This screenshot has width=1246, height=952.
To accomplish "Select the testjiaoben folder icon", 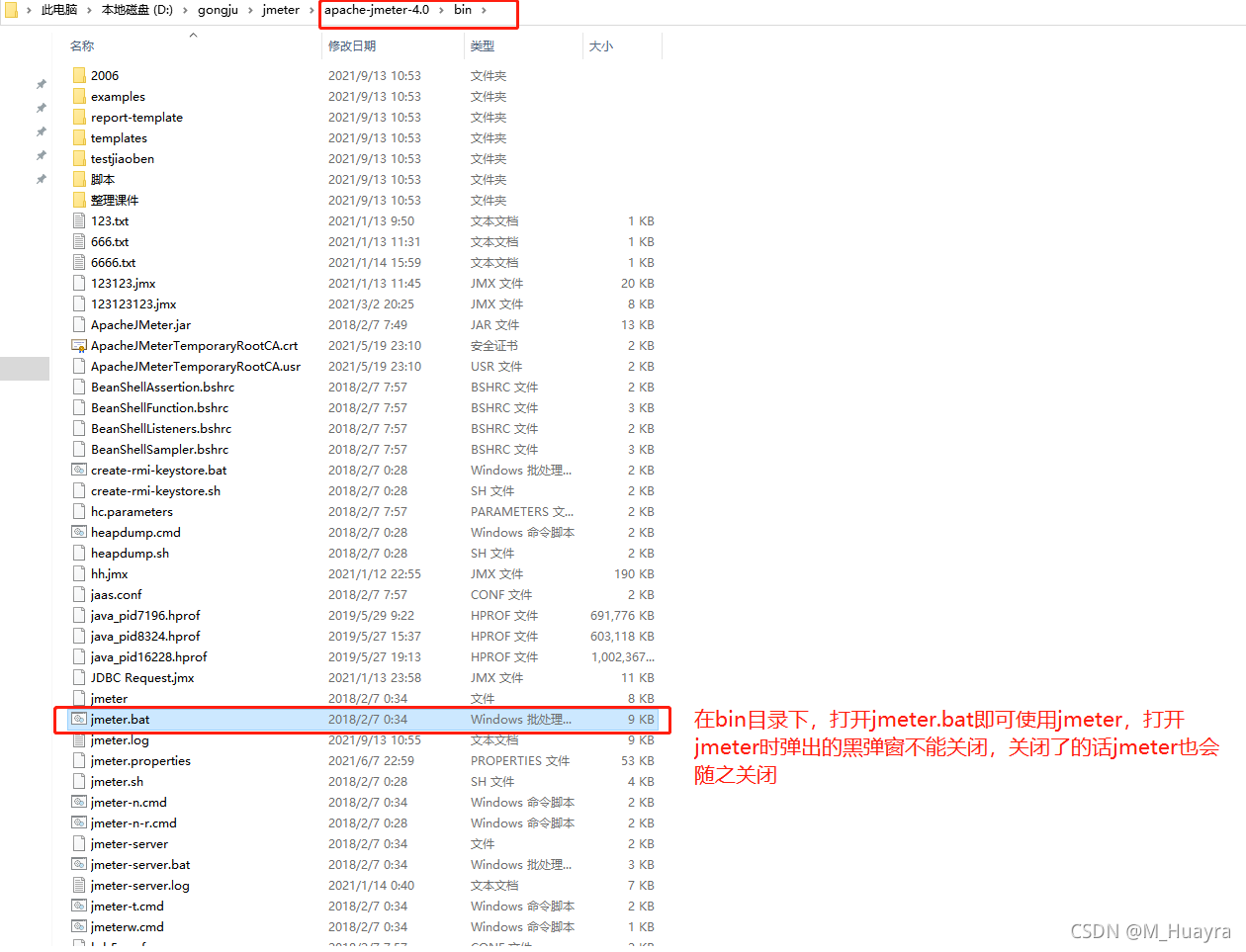I will (79, 158).
